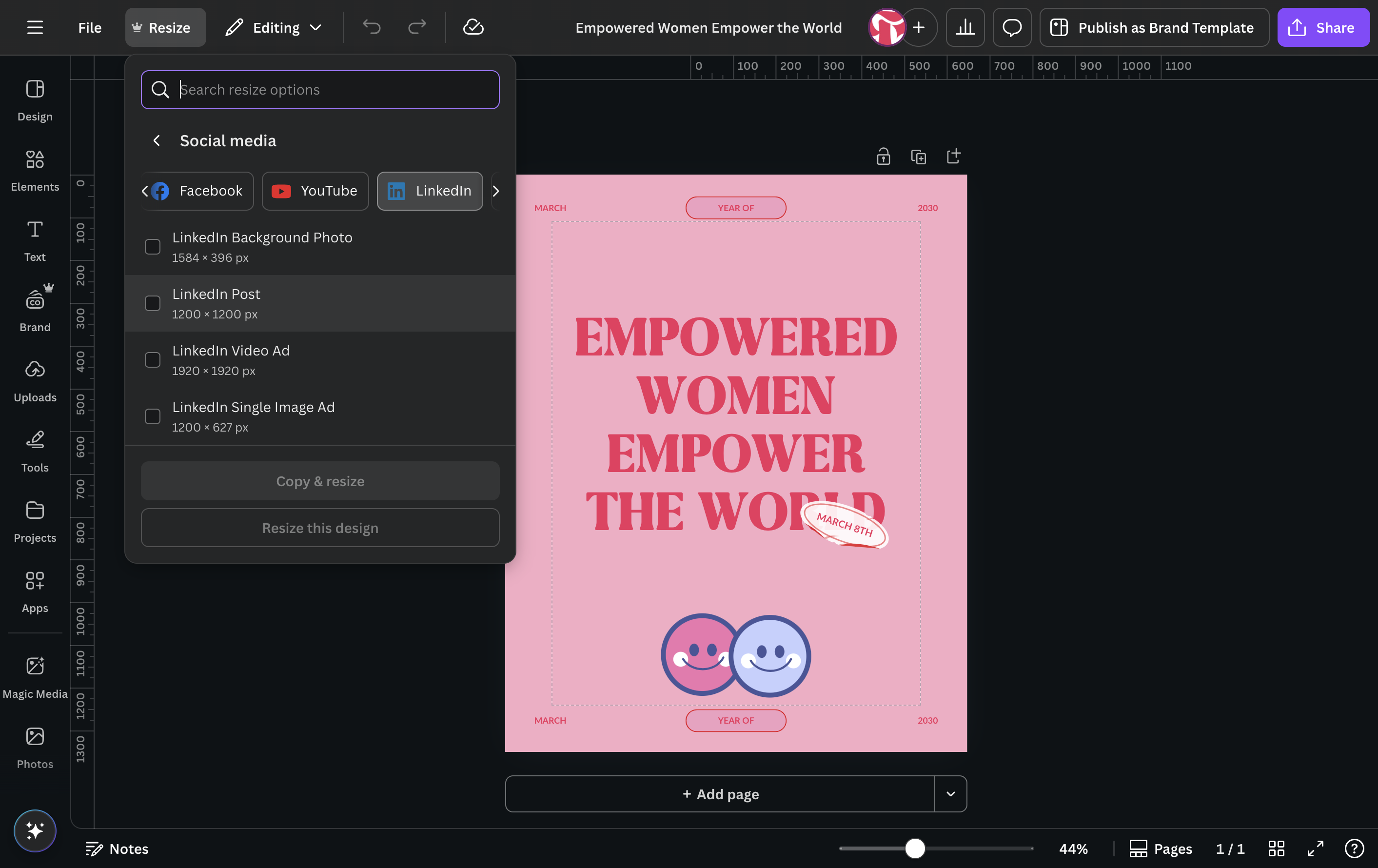Click the zoom slider handle
Image resolution: width=1378 pixels, height=868 pixels.
pyautogui.click(x=914, y=848)
